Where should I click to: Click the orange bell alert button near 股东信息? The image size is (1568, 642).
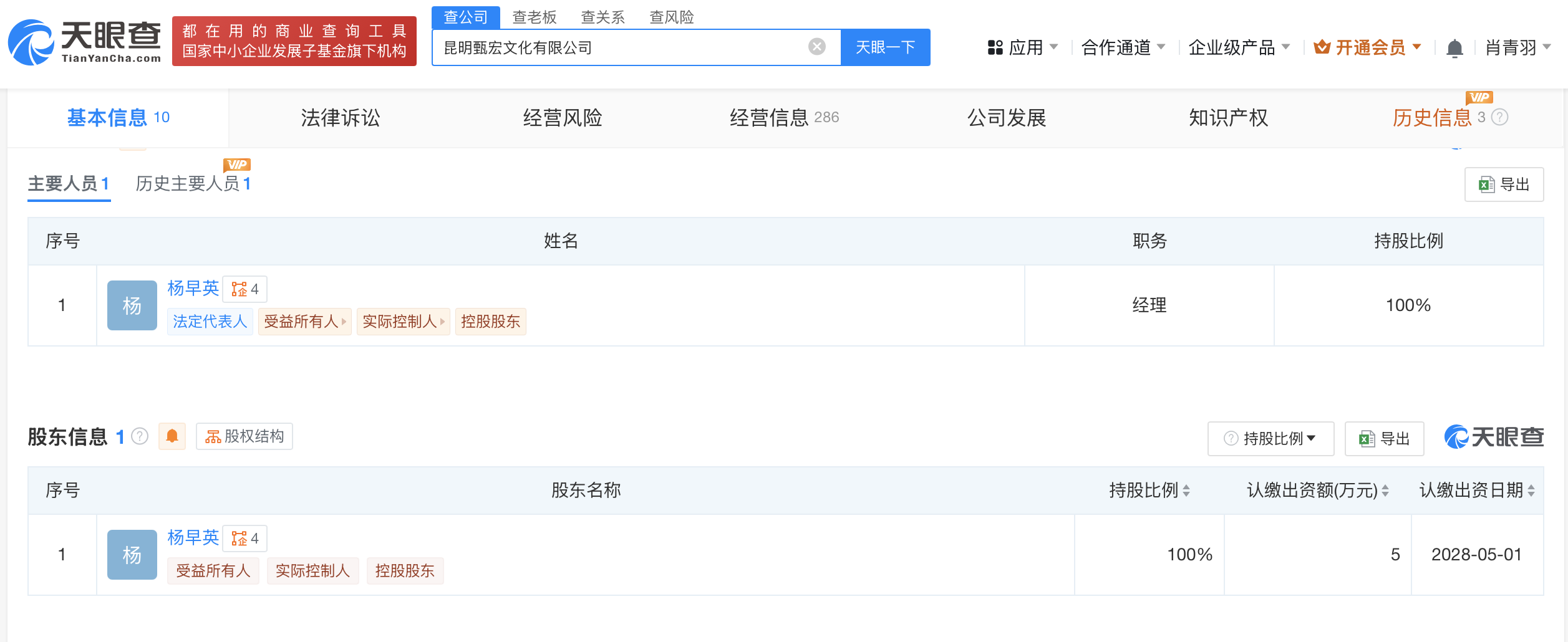(172, 436)
